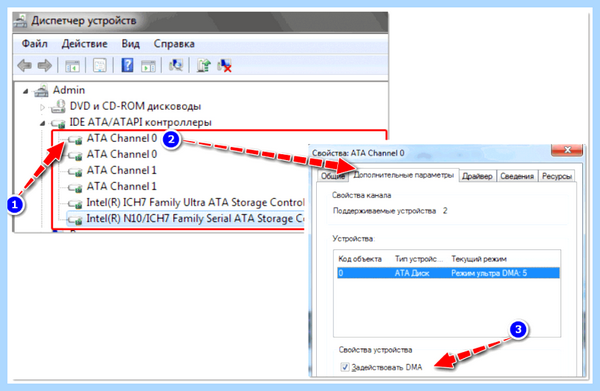Select the ATA Диск device row
The width and height of the screenshot is (600, 391).
(x=448, y=273)
